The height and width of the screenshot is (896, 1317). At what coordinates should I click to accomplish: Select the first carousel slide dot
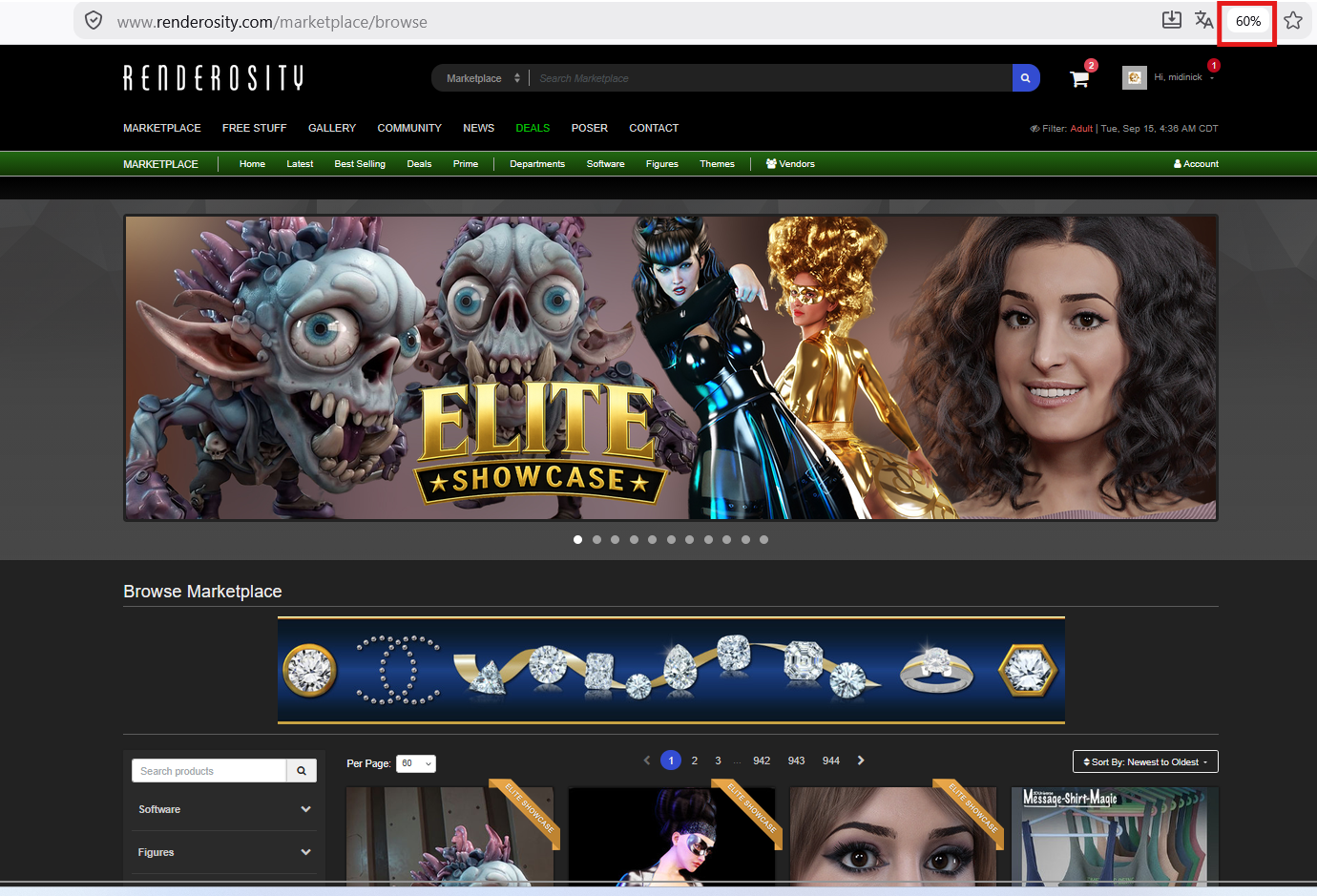[x=577, y=539]
